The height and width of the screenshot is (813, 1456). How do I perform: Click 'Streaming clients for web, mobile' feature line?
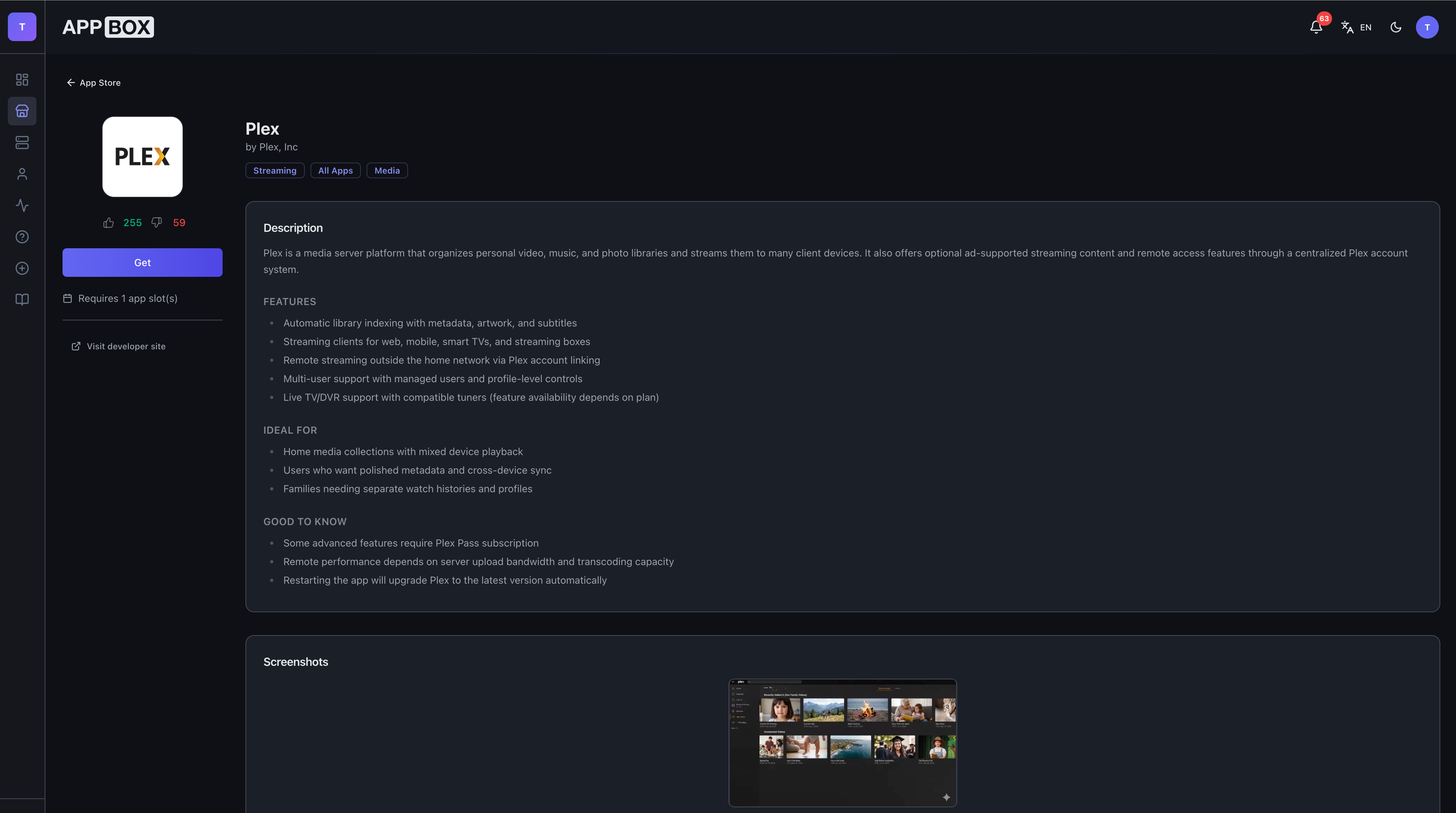pyautogui.click(x=437, y=342)
